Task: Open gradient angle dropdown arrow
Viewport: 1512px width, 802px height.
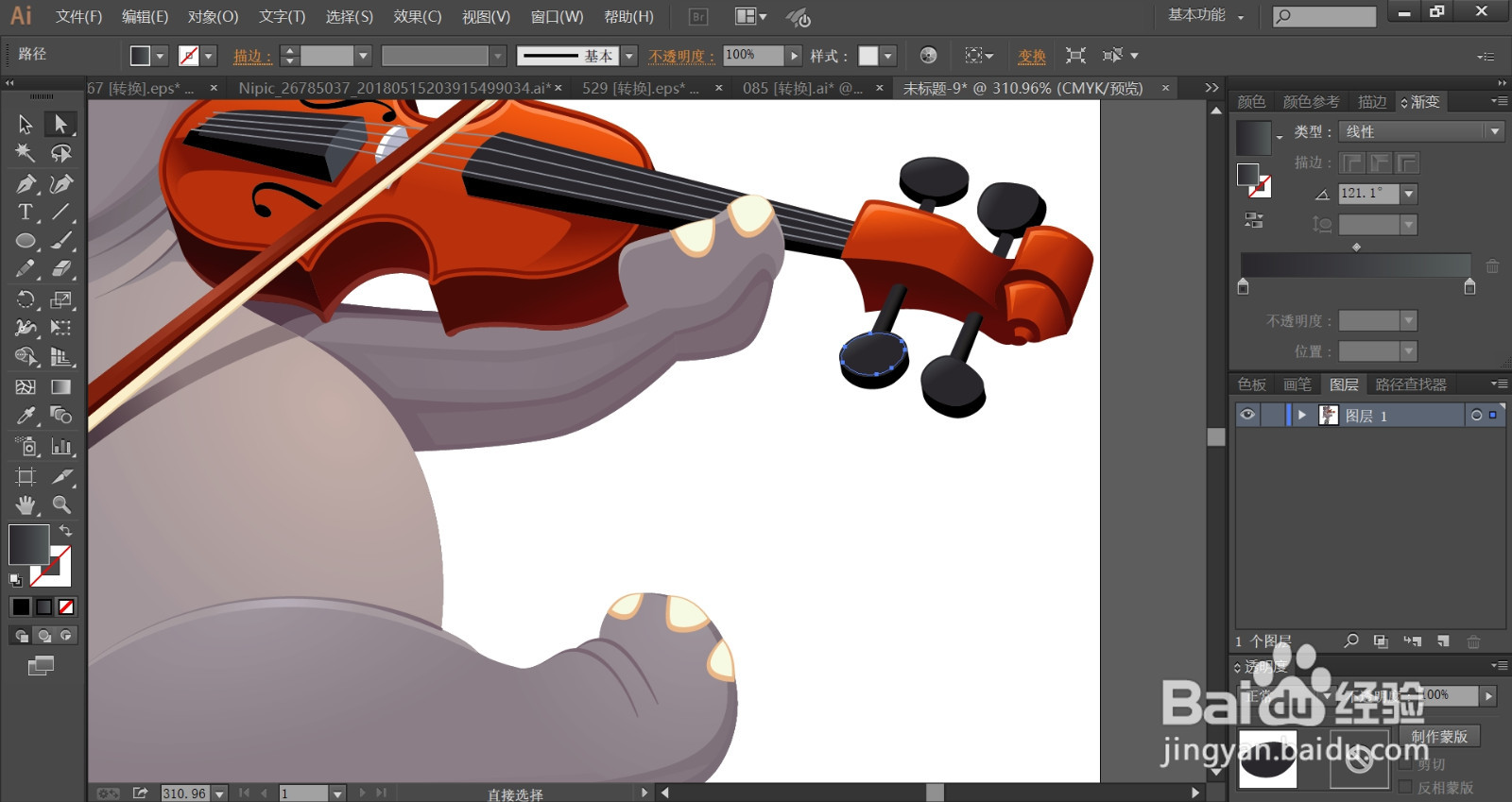Action: coord(1409,194)
